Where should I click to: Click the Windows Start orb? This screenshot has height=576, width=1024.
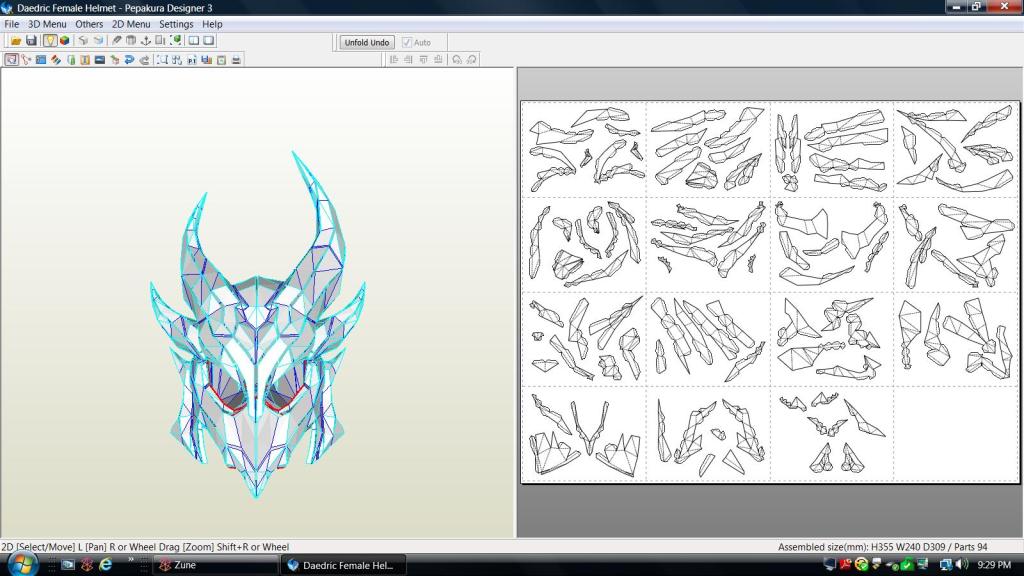pos(22,564)
